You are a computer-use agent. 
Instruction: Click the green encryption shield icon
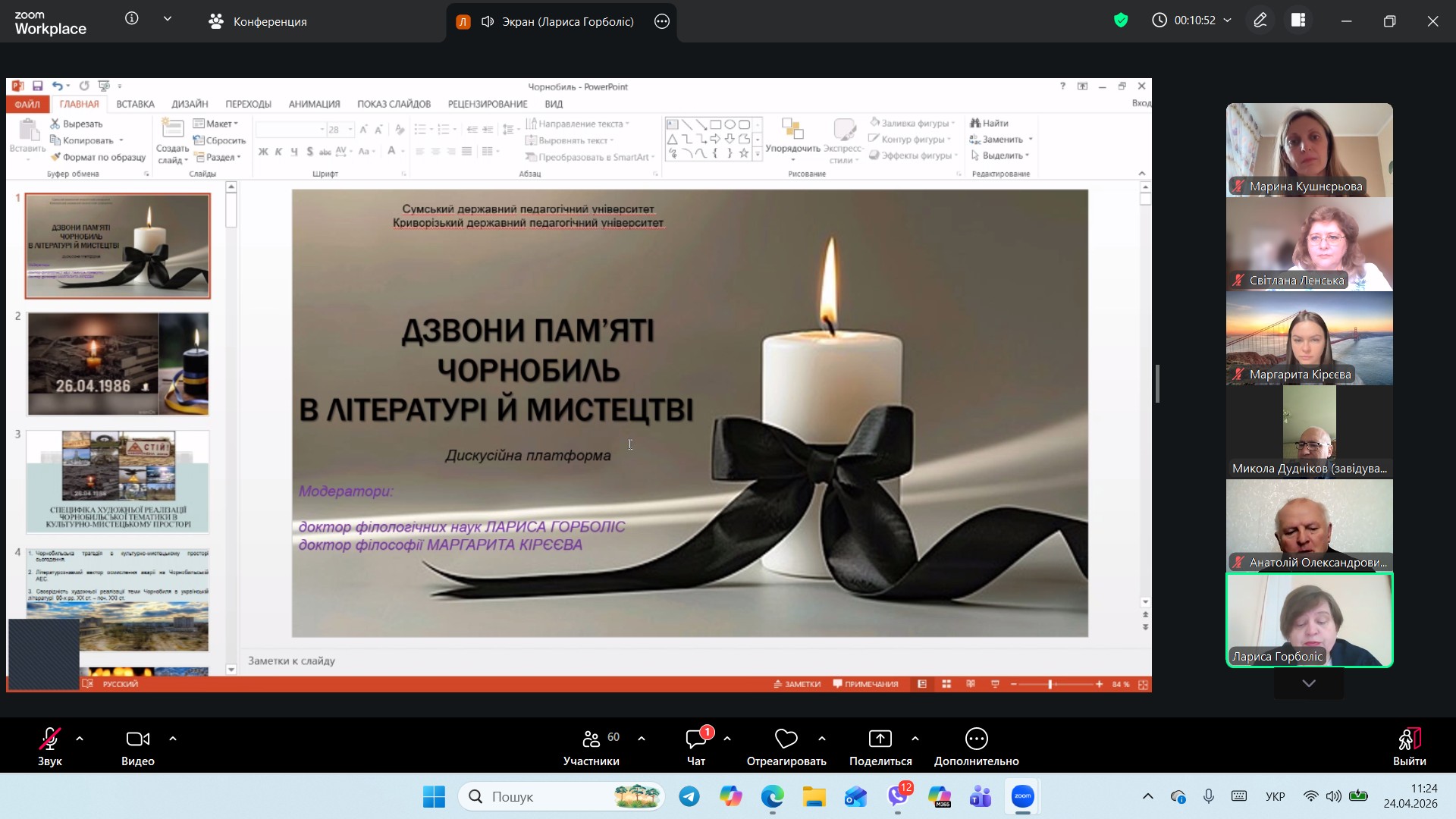[x=1121, y=20]
